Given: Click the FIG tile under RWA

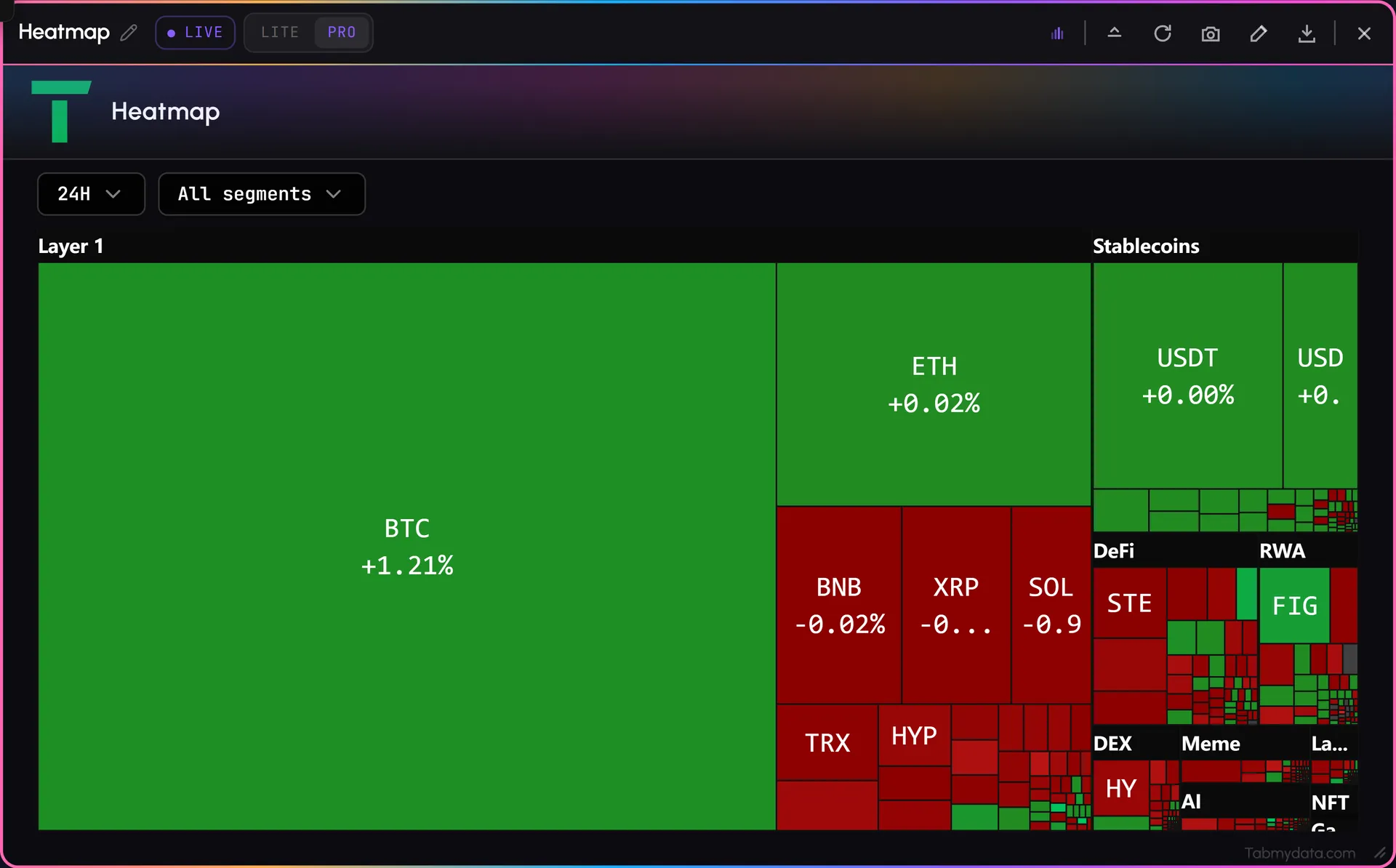Looking at the screenshot, I should [x=1294, y=606].
